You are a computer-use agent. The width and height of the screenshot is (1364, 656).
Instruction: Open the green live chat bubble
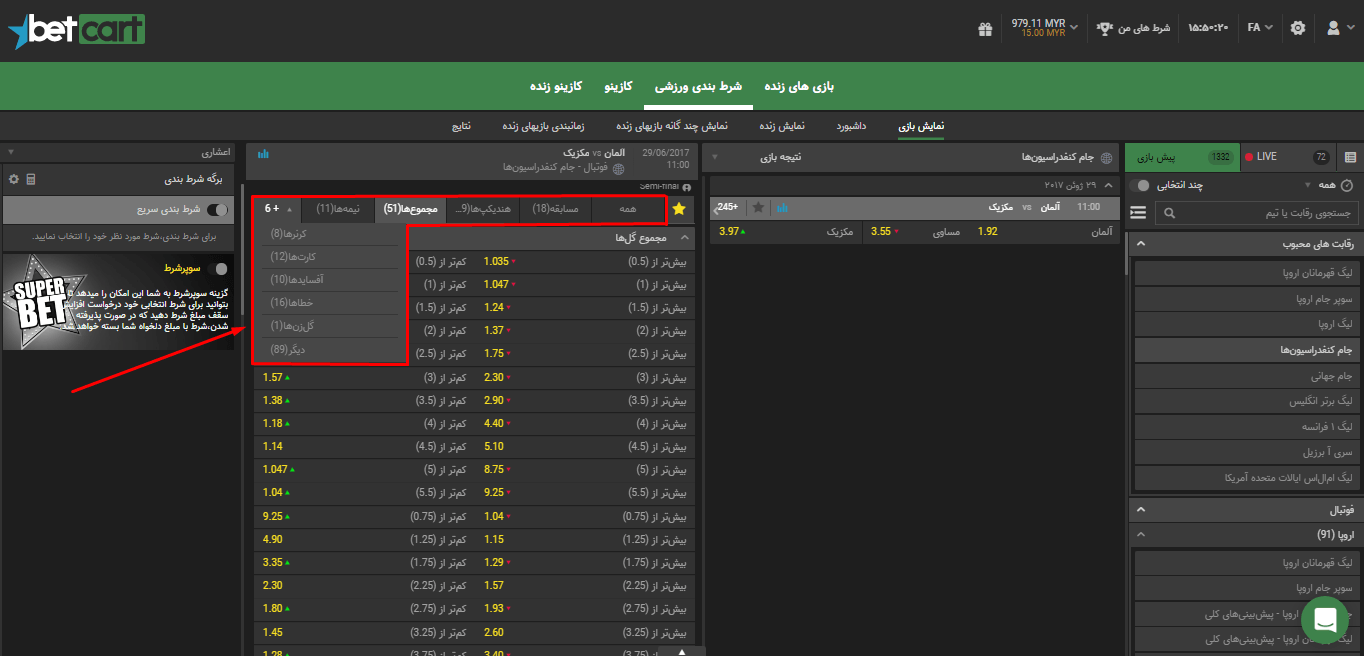(1326, 620)
